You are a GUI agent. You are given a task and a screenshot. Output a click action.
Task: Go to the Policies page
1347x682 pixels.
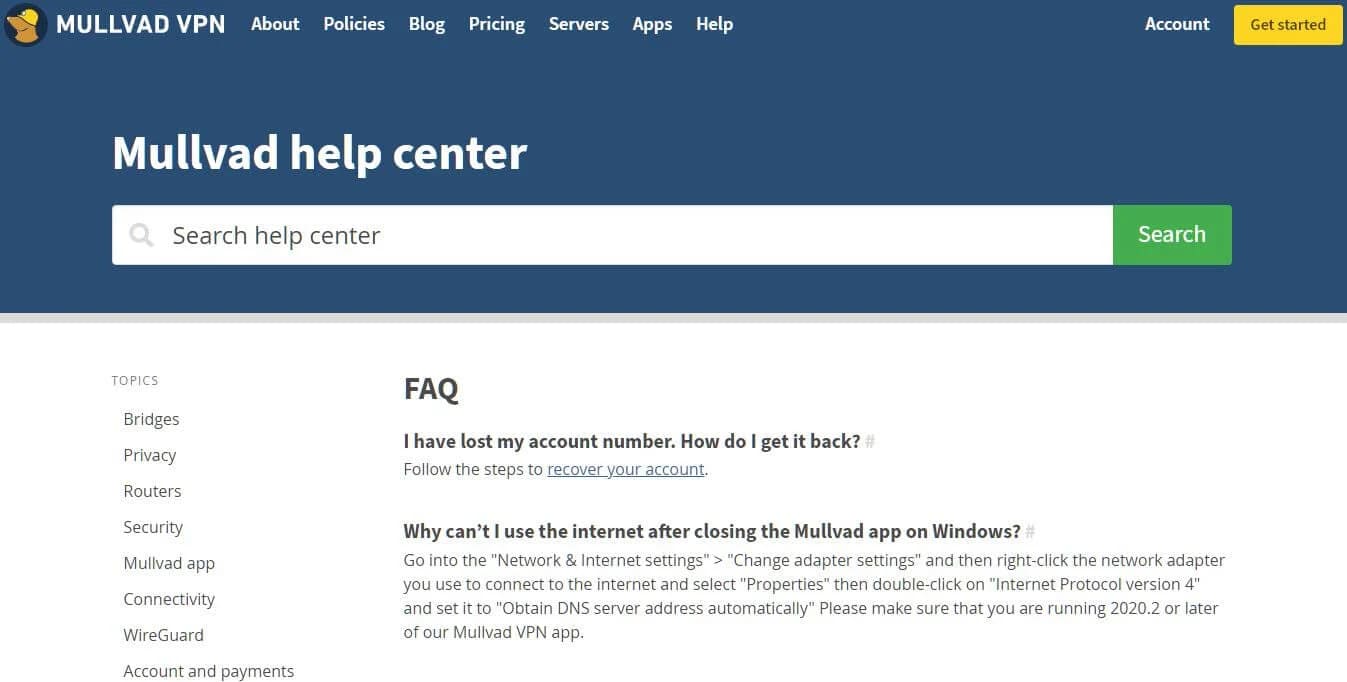[354, 24]
